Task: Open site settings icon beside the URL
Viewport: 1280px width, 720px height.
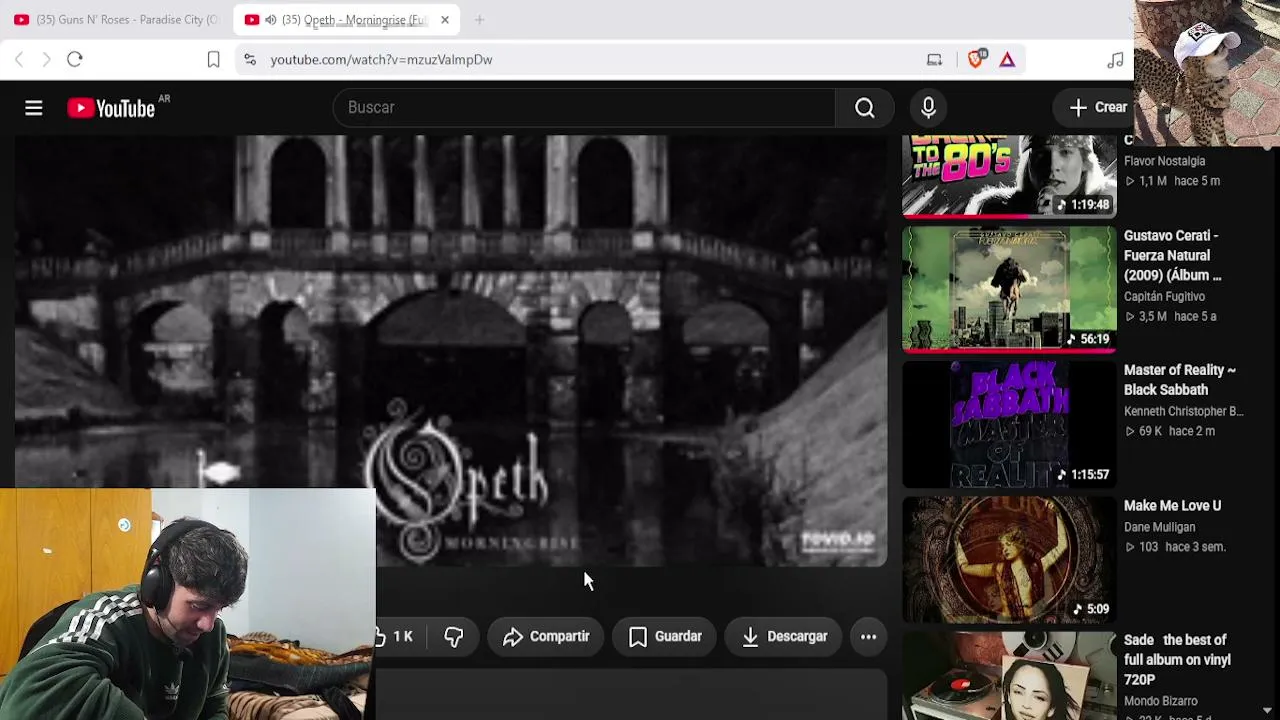Action: (x=250, y=60)
